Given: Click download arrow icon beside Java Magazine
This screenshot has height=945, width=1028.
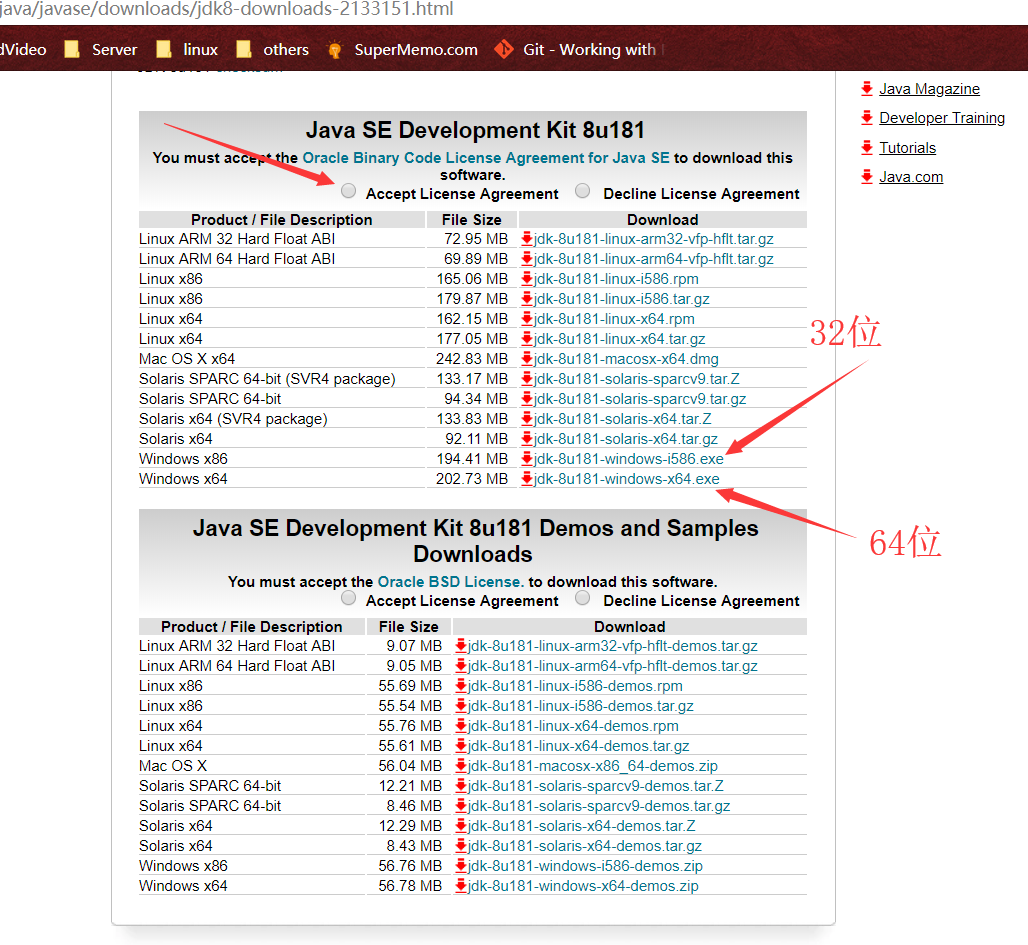Looking at the screenshot, I should click(867, 88).
